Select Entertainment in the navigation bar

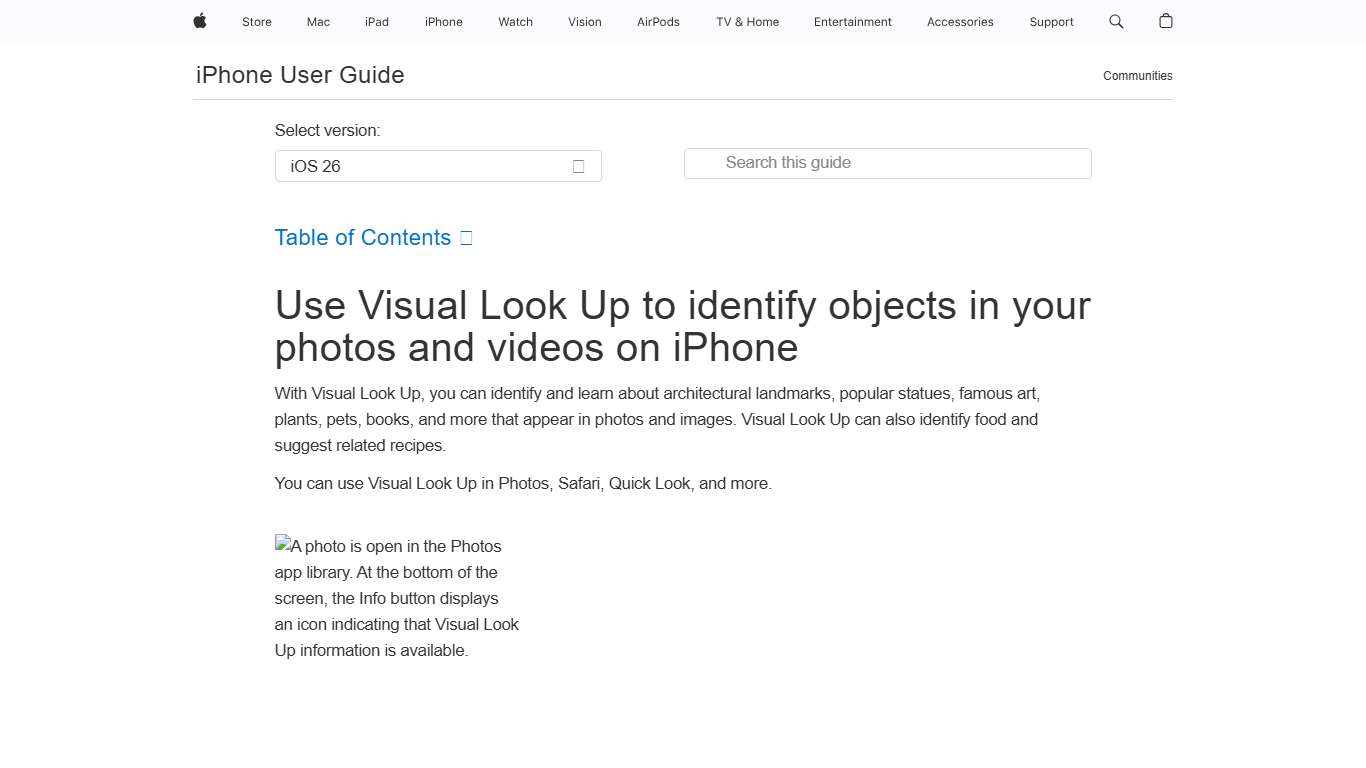coord(852,21)
